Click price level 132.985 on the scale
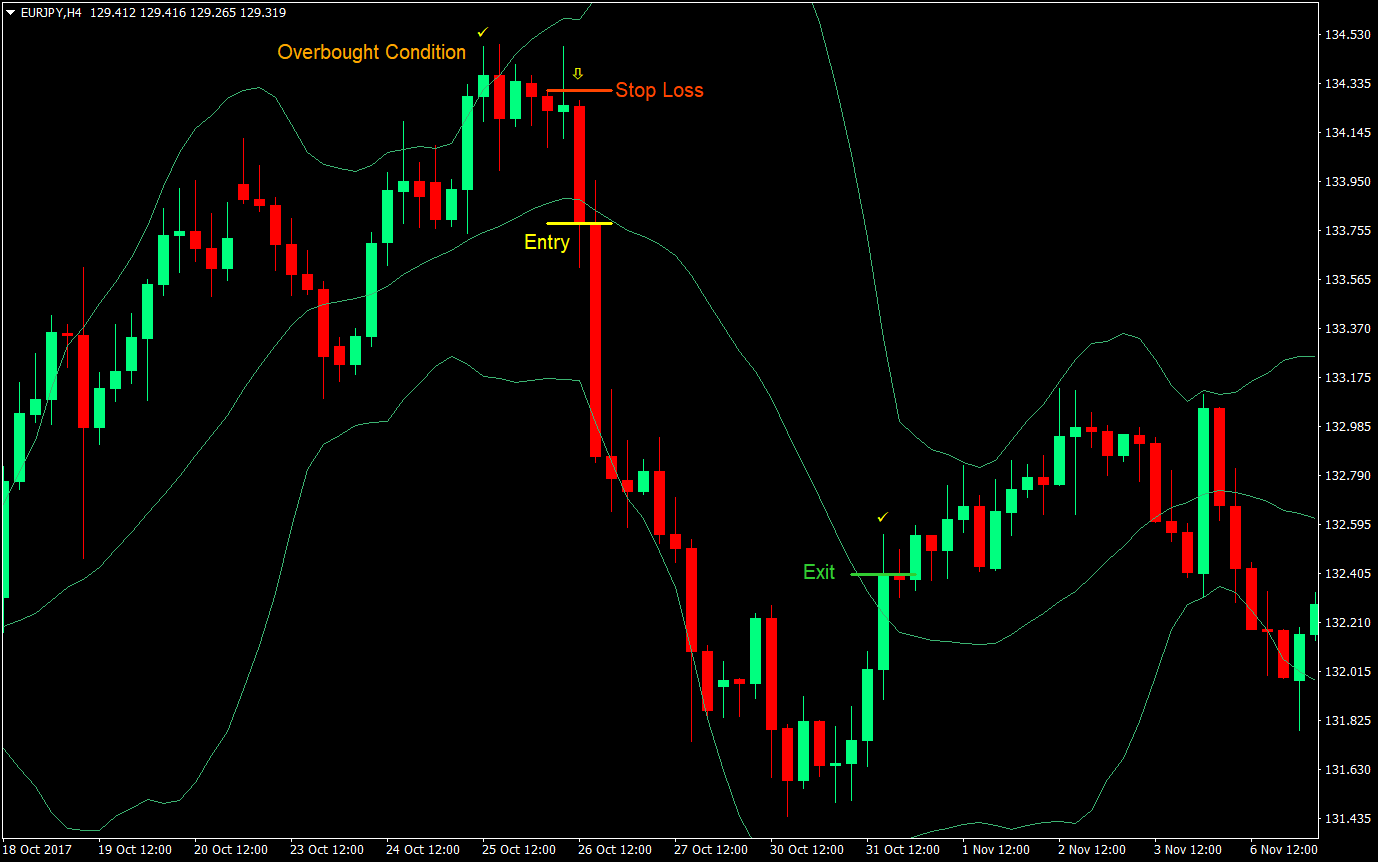This screenshot has height=862, width=1378. (1347, 427)
